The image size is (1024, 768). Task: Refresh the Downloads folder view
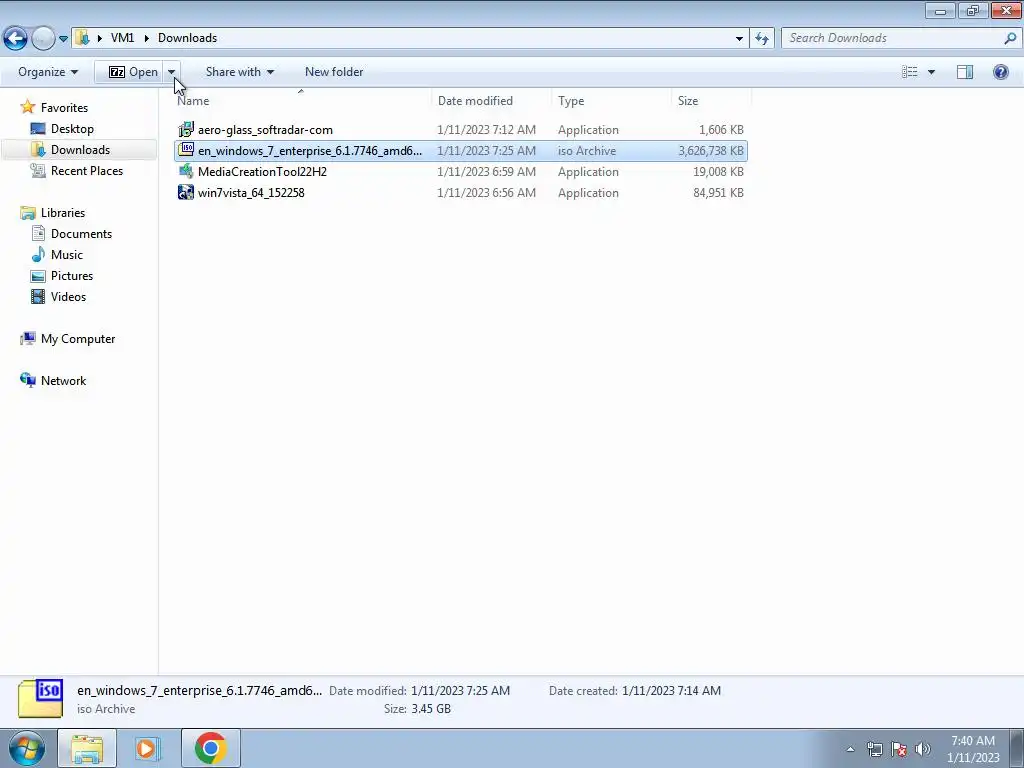pyautogui.click(x=762, y=39)
